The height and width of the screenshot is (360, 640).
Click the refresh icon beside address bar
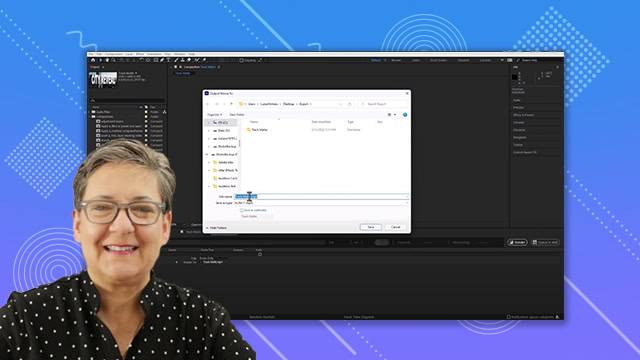(350, 104)
